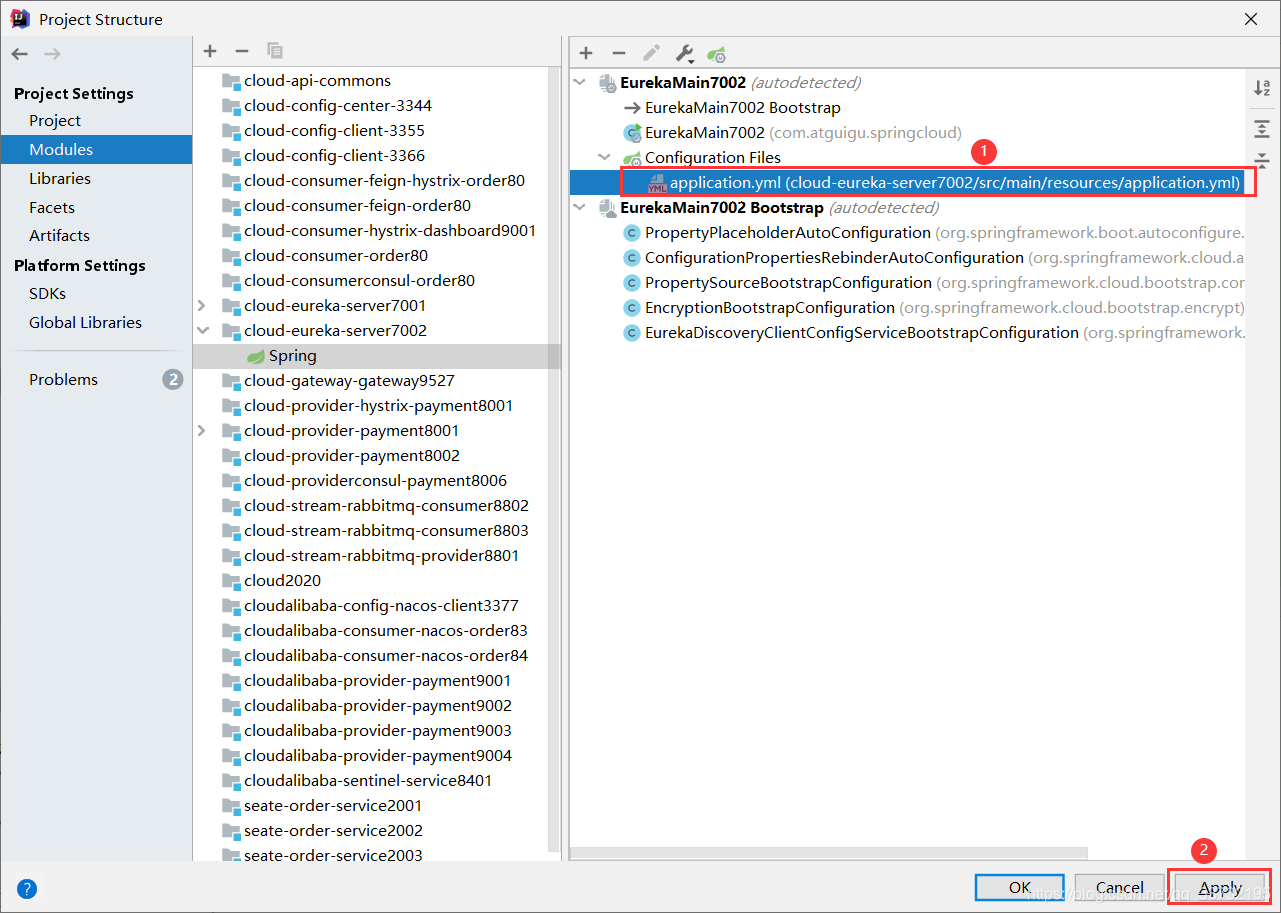
Task: Click the Apply button
Action: [1220, 888]
